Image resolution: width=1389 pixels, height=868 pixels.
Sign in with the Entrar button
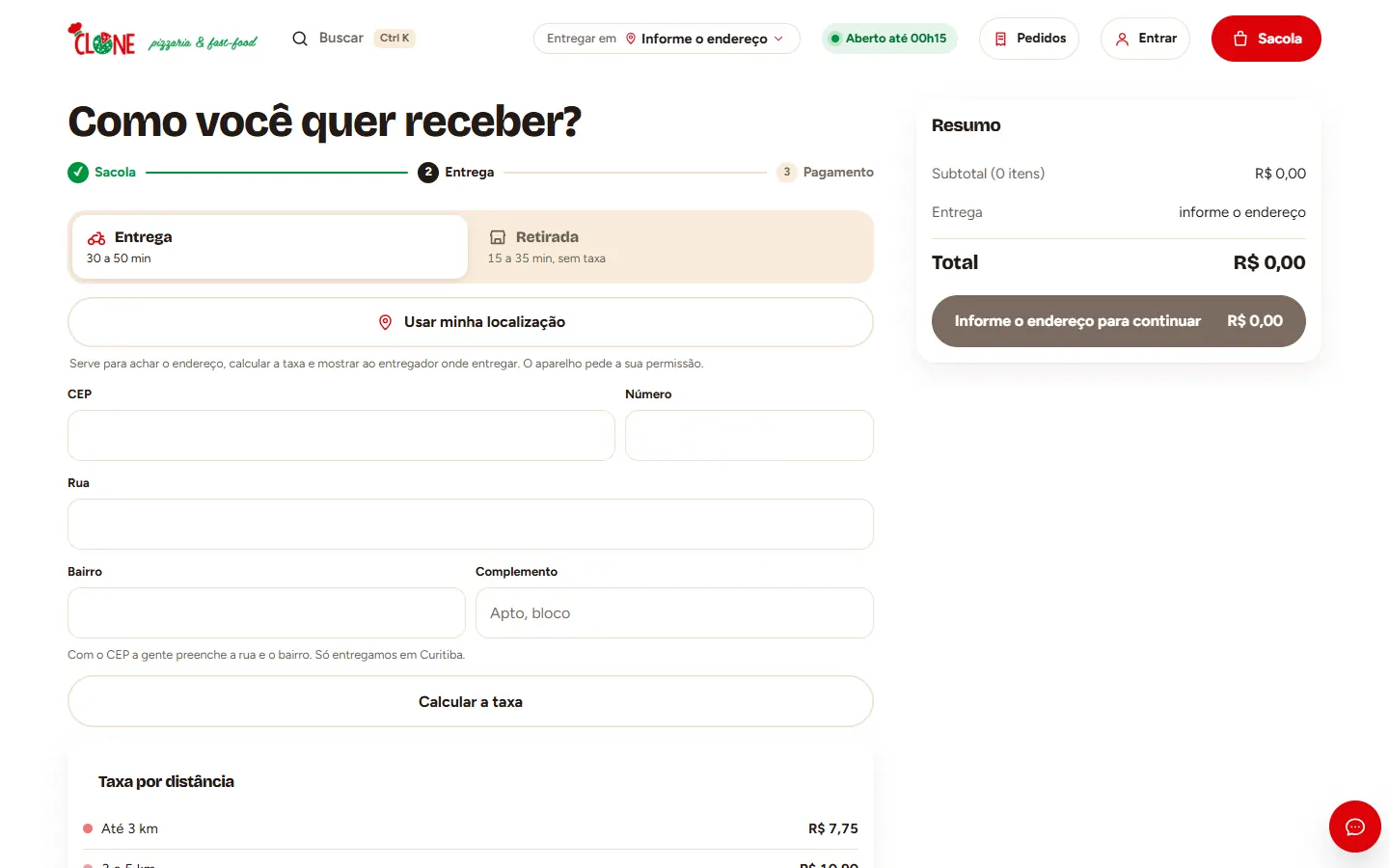pyautogui.click(x=1145, y=39)
